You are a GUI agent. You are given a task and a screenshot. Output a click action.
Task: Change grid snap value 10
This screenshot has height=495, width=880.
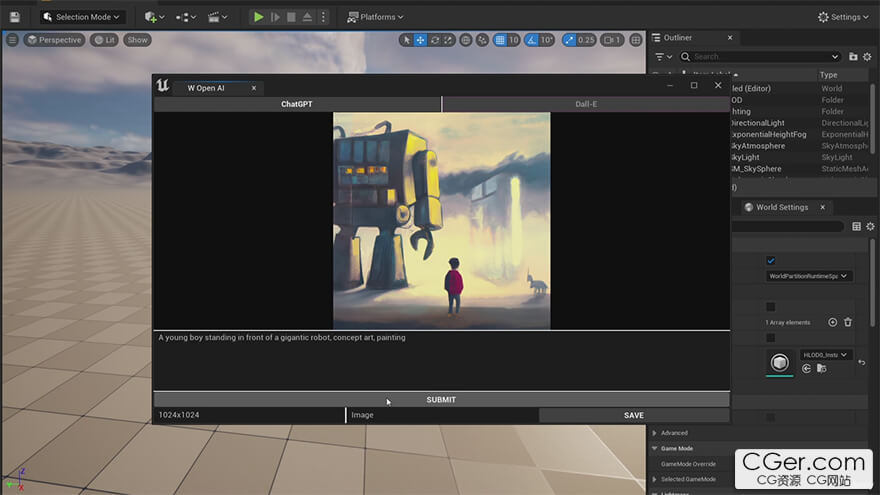(x=514, y=40)
